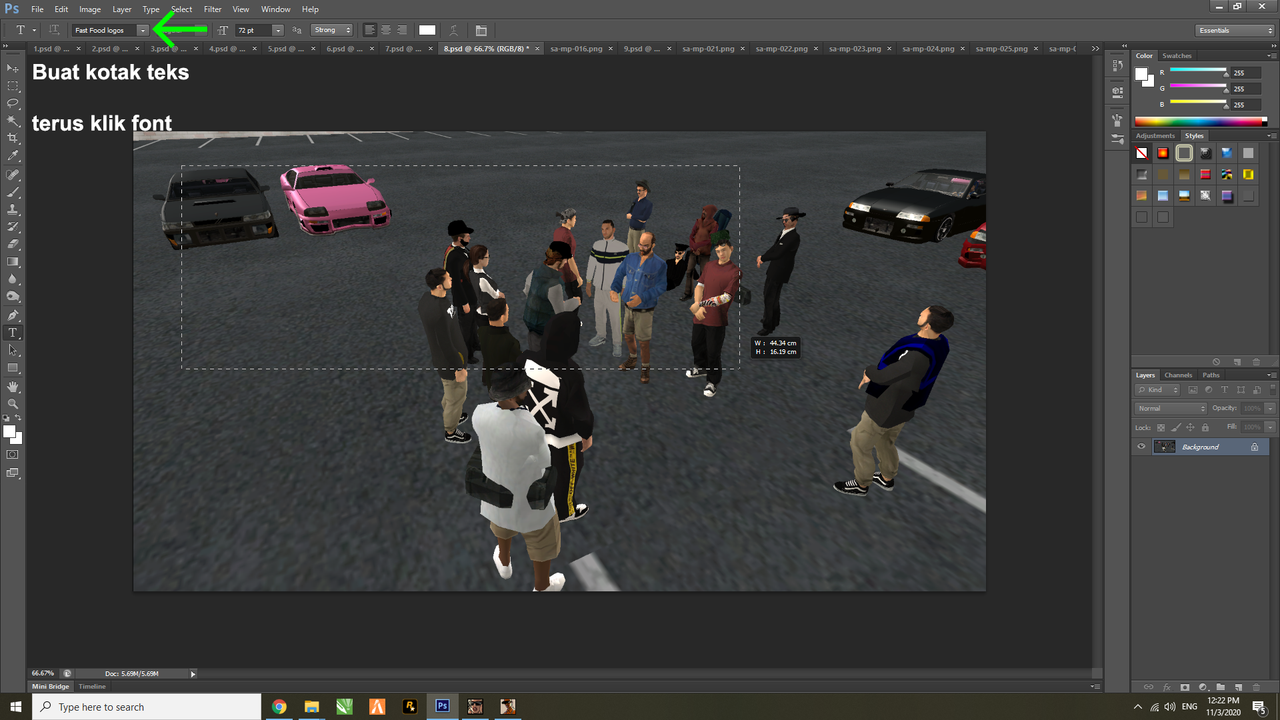Click the Windows search box
The width and height of the screenshot is (1280, 720).
pyautogui.click(x=146, y=707)
